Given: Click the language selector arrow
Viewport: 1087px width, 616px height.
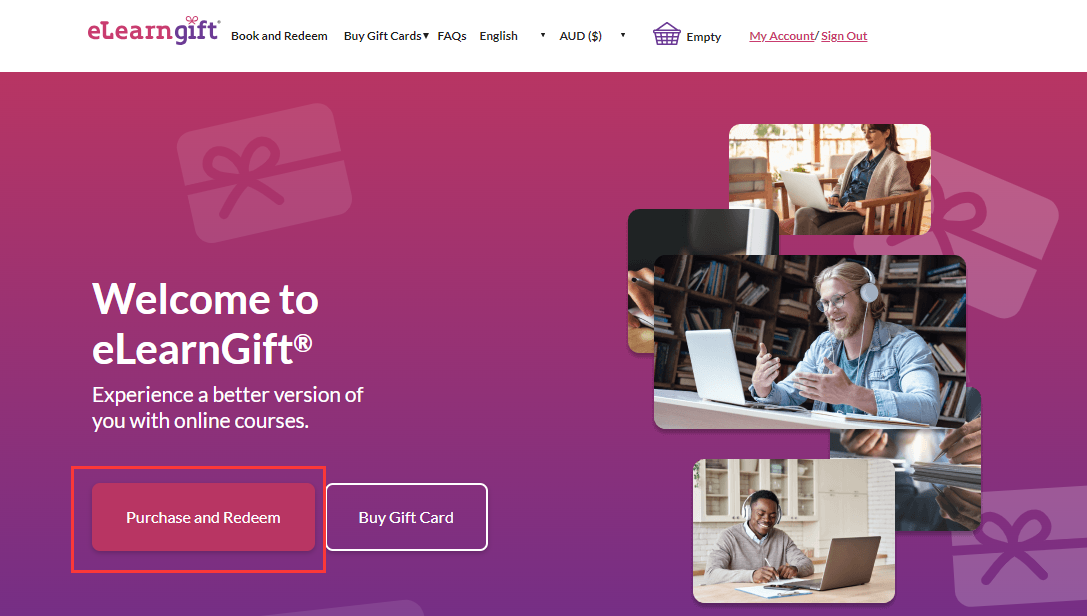Looking at the screenshot, I should tap(543, 35).
